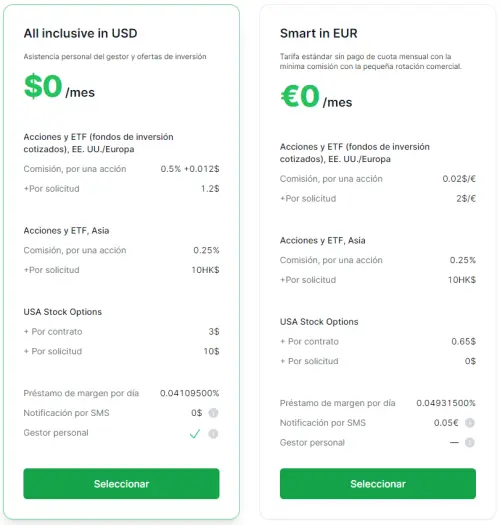The width and height of the screenshot is (500, 525).
Task: Click the Smart in EUR heading
Action: click(x=319, y=33)
